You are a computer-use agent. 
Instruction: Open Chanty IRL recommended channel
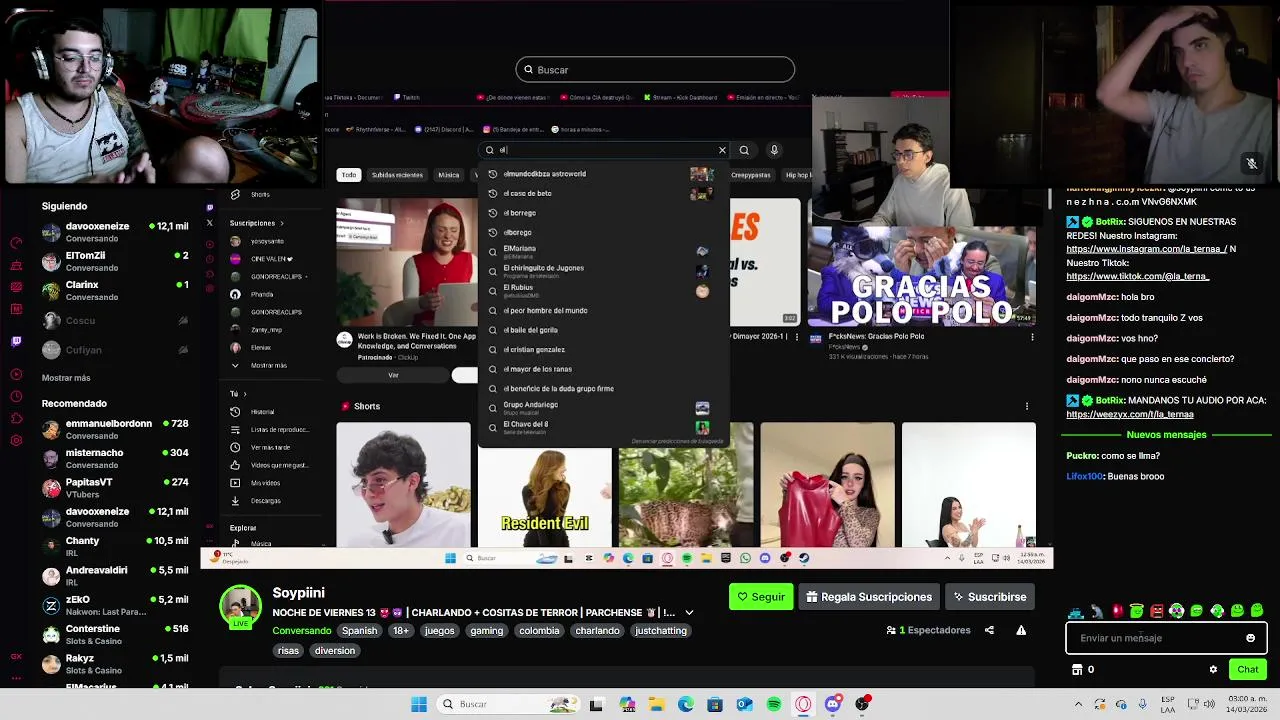(115, 546)
